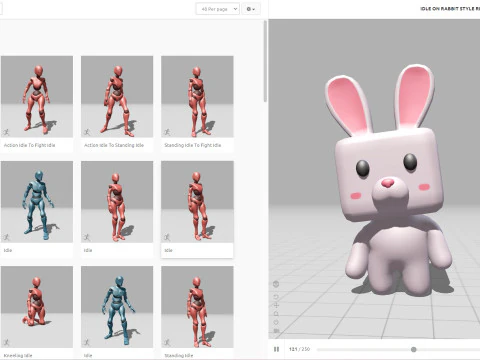Screen dimensions: 480x360
Task: Select the Action Idle To Fight Idle thumbnail
Action: click(37, 97)
